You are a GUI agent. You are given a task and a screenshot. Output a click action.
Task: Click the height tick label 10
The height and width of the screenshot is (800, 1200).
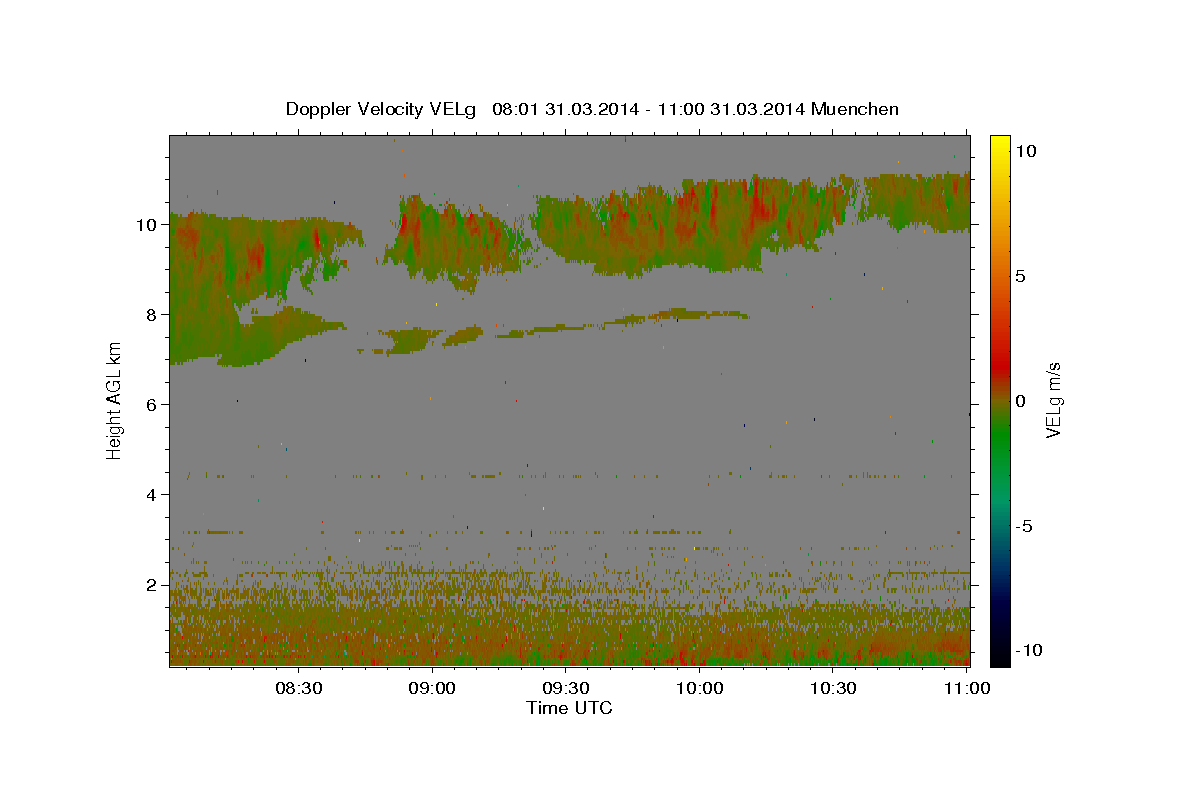click(148, 224)
